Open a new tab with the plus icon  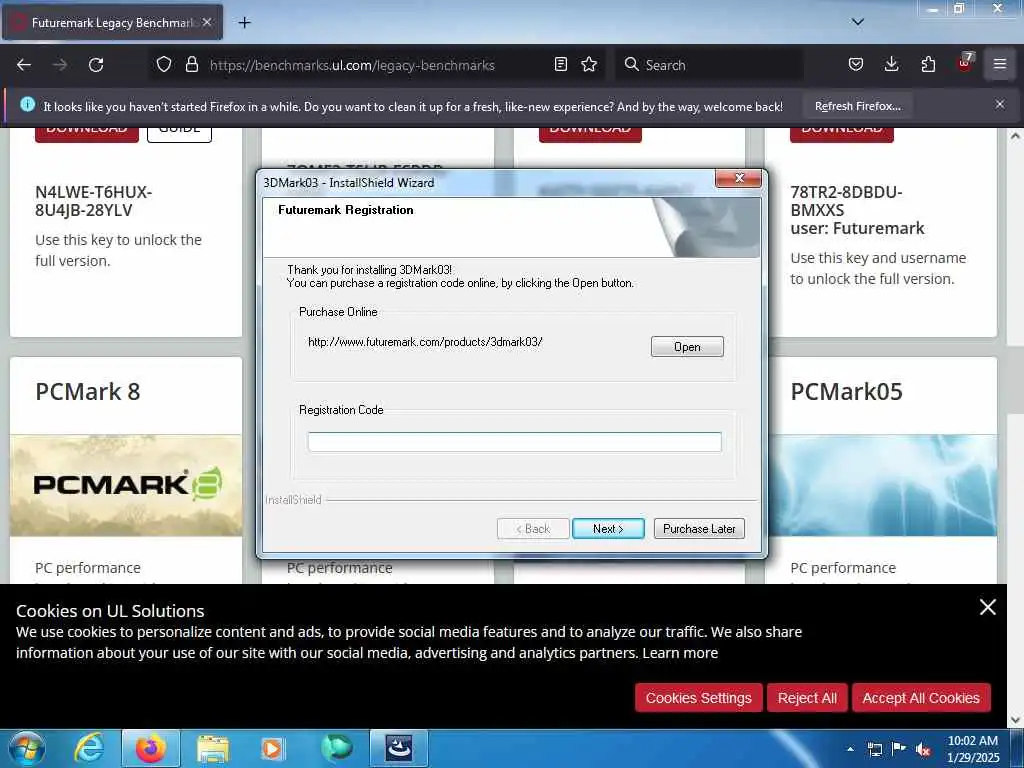point(244,23)
